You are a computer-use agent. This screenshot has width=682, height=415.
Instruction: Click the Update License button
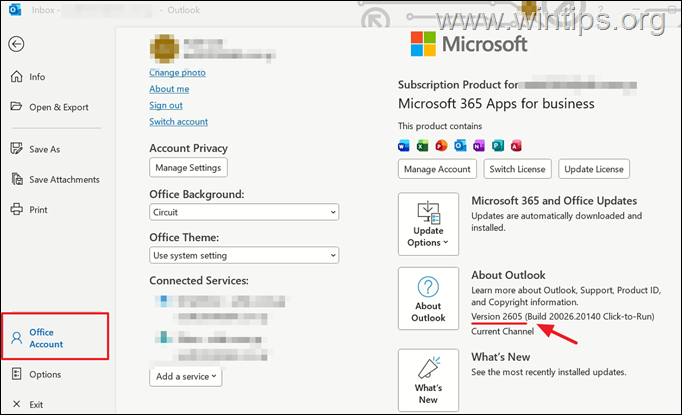tap(594, 169)
